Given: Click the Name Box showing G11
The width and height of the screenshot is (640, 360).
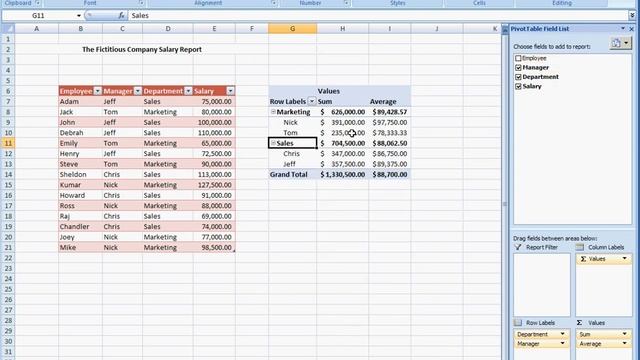Looking at the screenshot, I should [x=38, y=16].
